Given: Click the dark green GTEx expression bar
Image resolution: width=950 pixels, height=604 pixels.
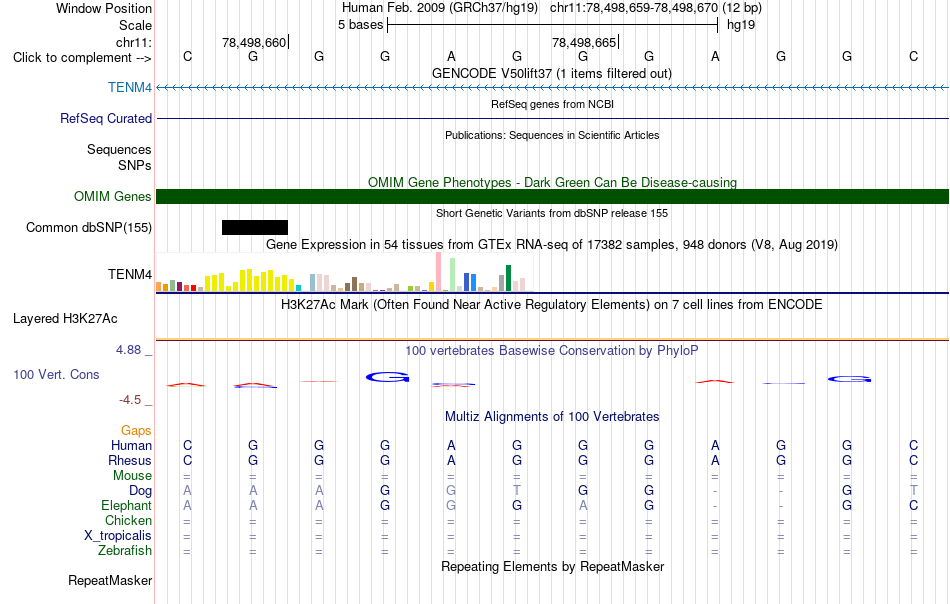Looking at the screenshot, I should (508, 278).
